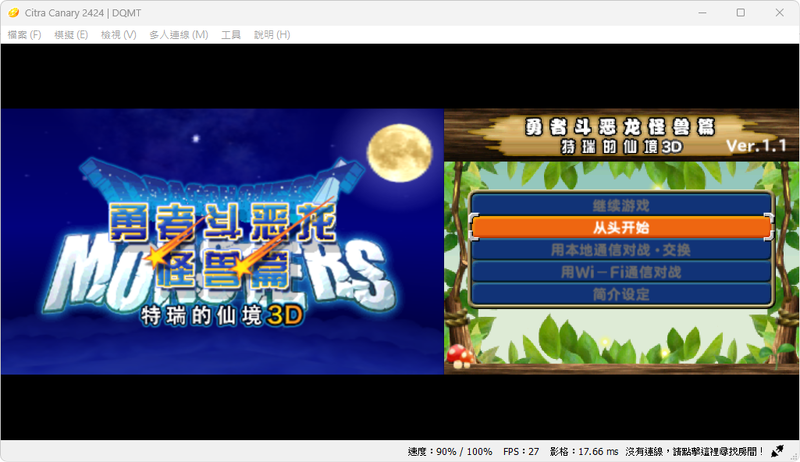Select the highlighted 从头开始 option
The image size is (800, 462).
pyautogui.click(x=621, y=227)
